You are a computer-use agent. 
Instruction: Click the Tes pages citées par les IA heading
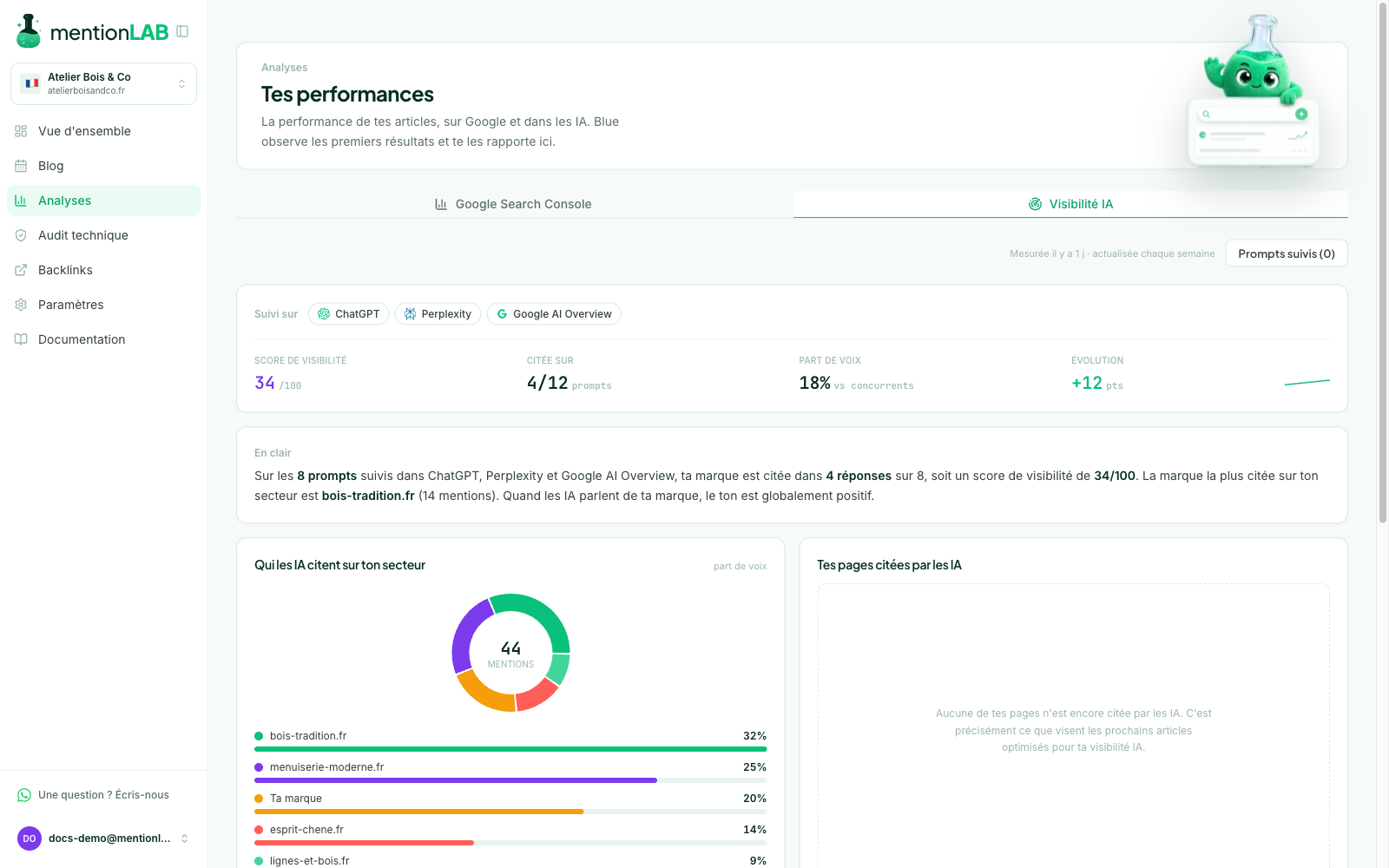click(889, 565)
